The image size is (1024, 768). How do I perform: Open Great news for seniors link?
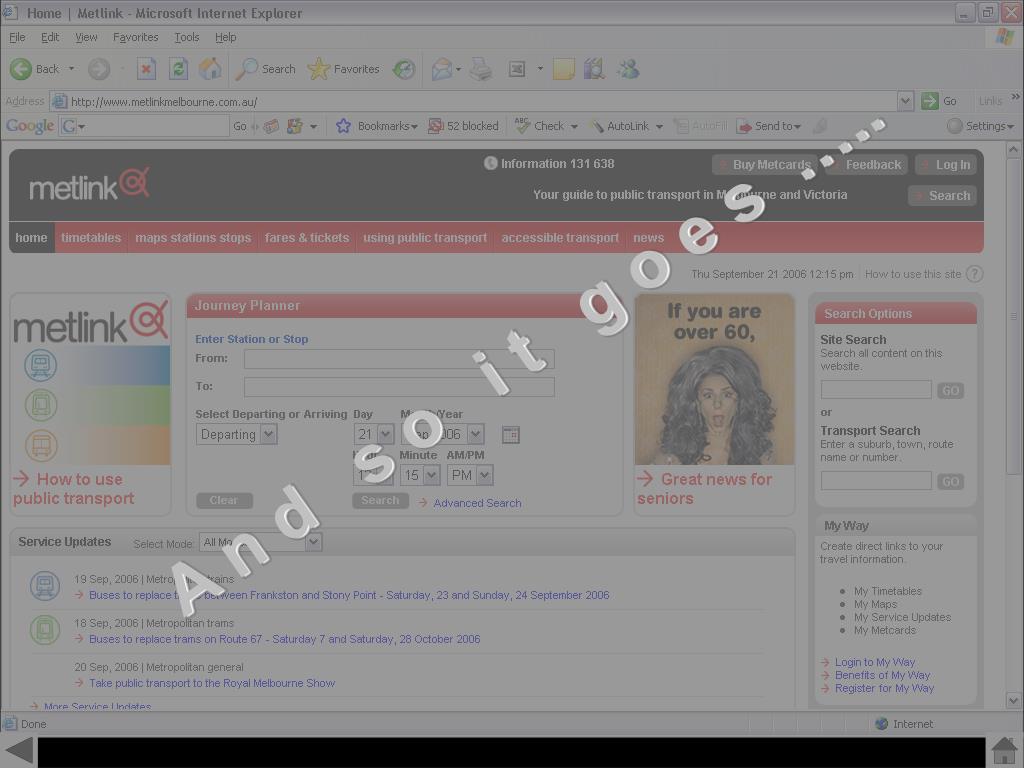(x=705, y=488)
